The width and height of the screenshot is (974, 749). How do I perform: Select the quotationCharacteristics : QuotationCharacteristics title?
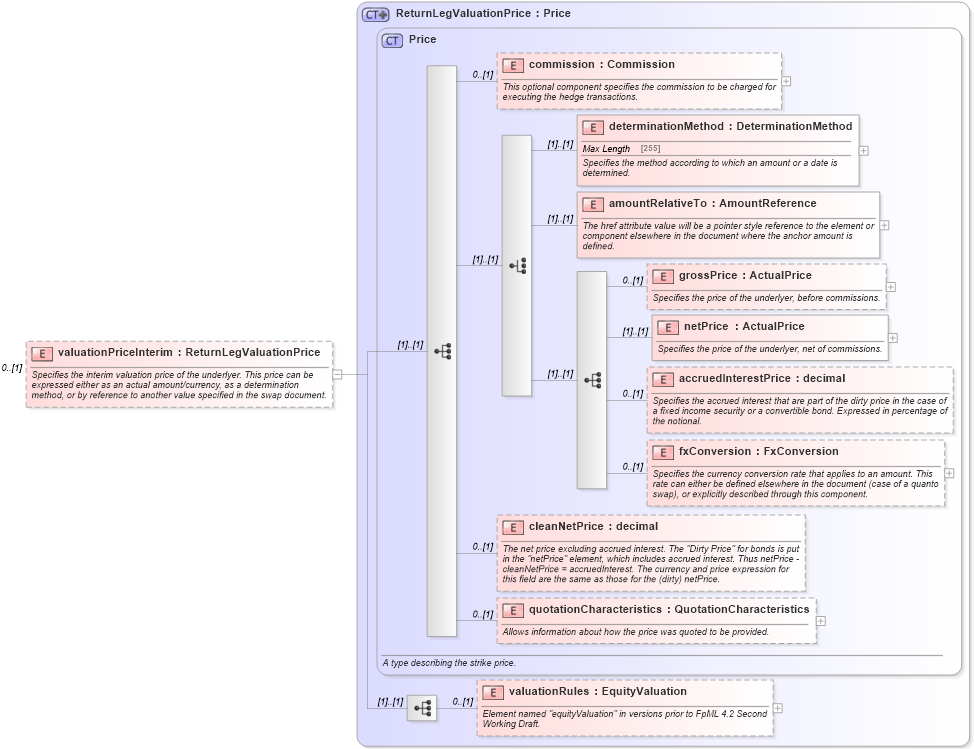click(x=669, y=610)
